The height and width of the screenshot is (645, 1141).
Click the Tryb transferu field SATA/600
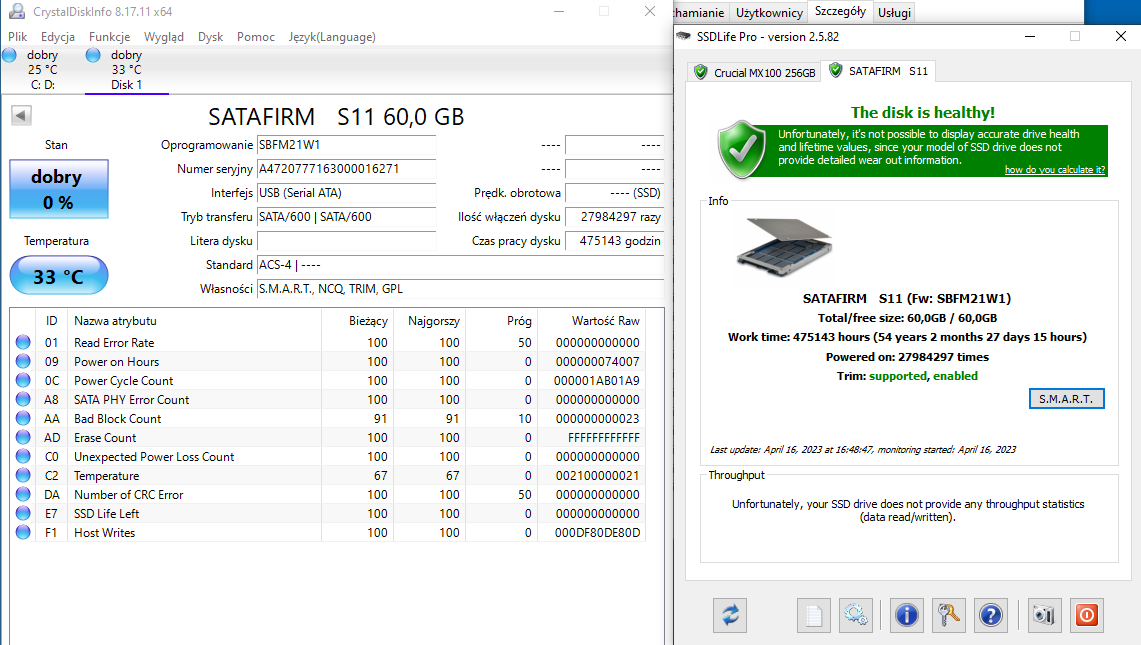[346, 217]
